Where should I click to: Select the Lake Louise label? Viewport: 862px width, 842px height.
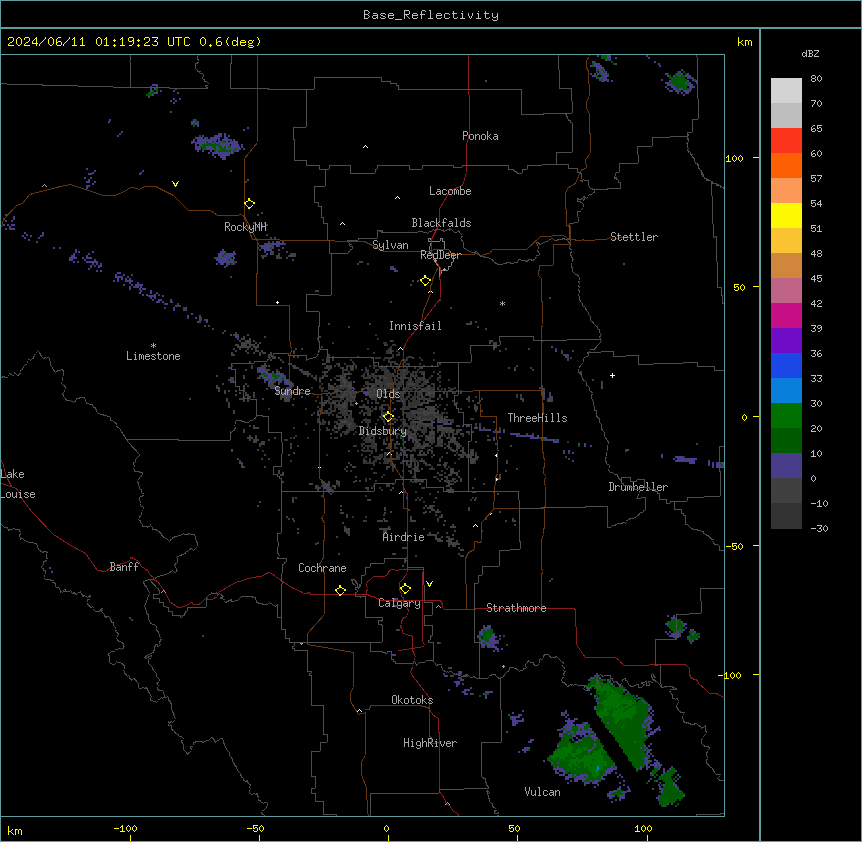pos(18,484)
